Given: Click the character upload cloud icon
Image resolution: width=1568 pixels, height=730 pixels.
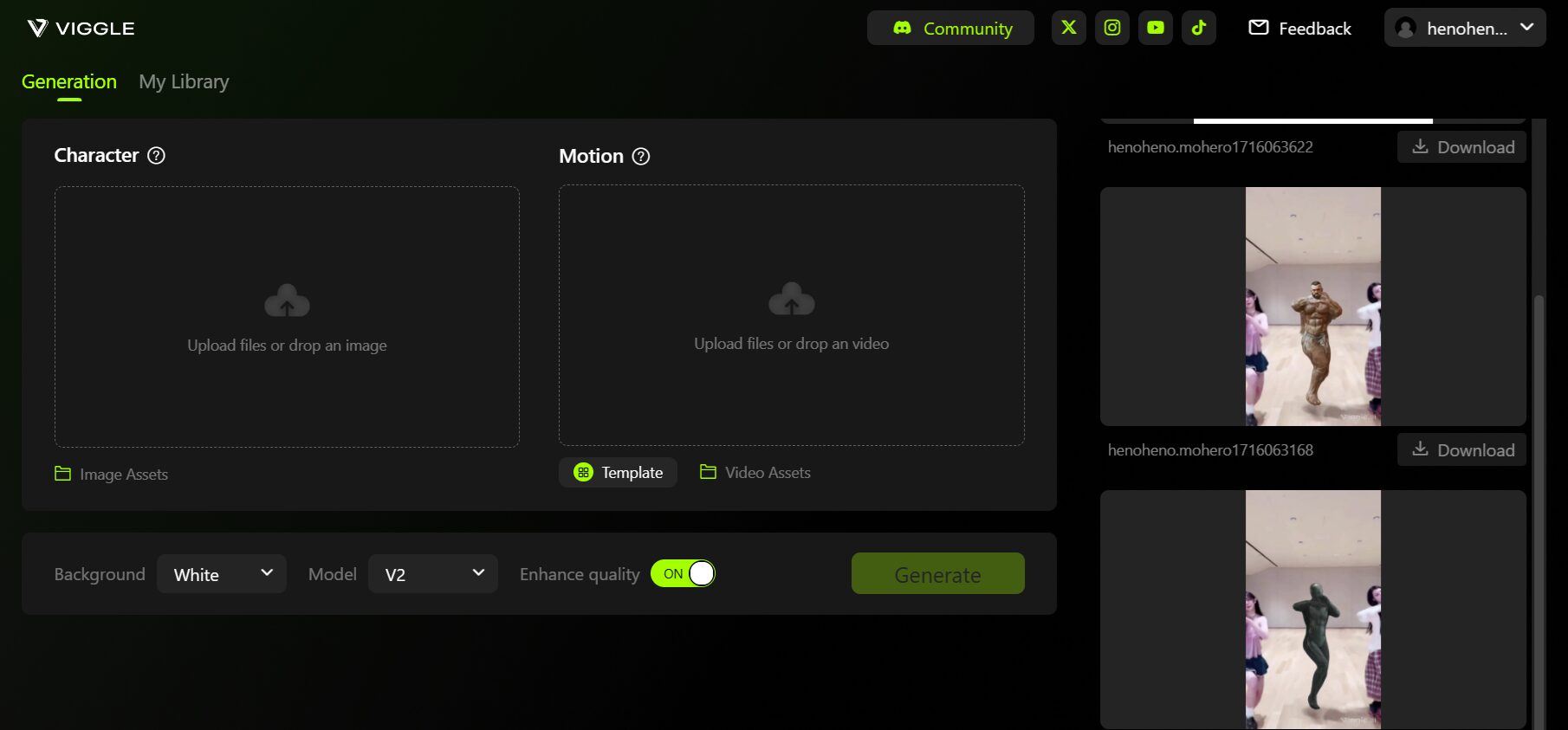Looking at the screenshot, I should pyautogui.click(x=287, y=300).
